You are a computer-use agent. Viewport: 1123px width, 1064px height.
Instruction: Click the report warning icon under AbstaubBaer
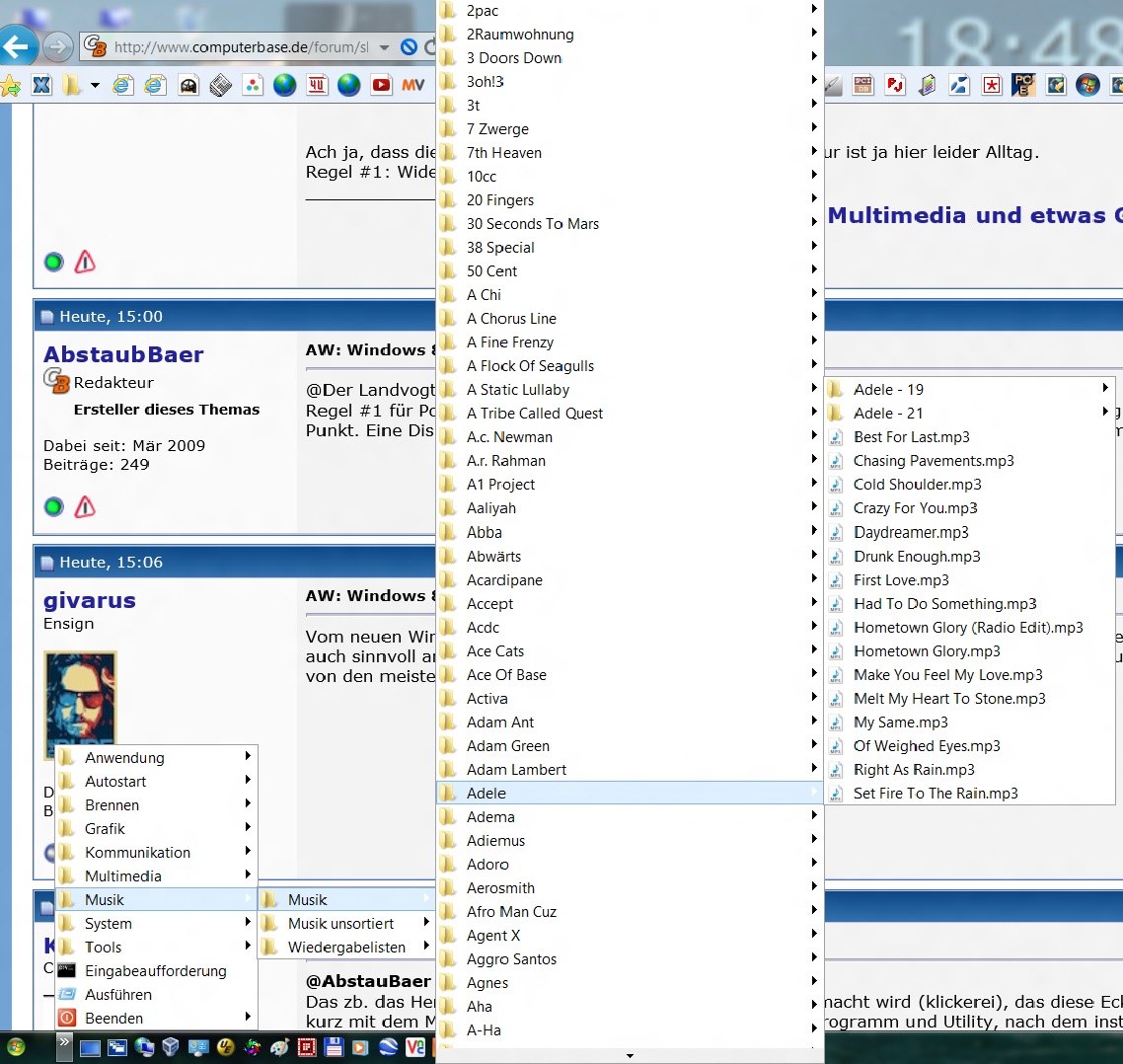click(85, 506)
